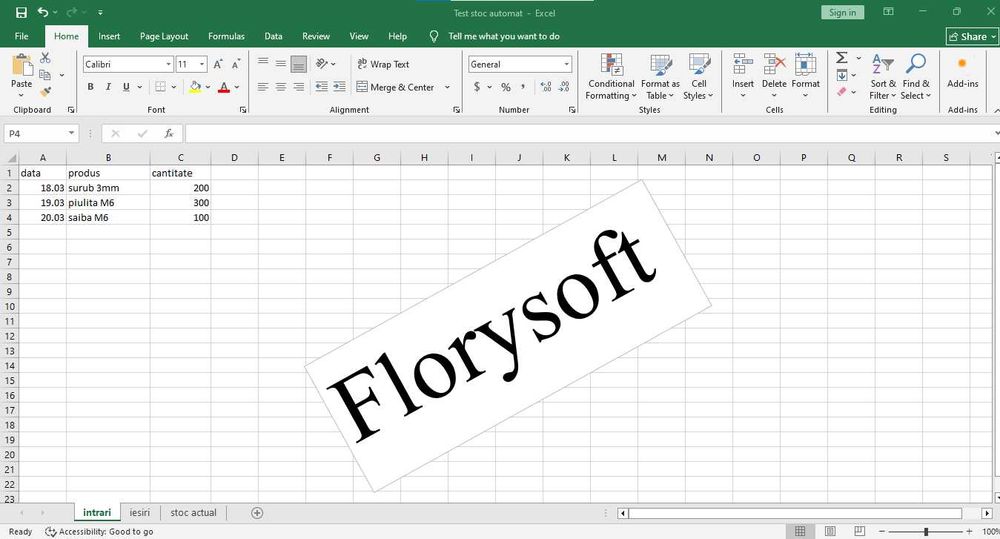Apply the red font color A icon

pyautogui.click(x=224, y=87)
